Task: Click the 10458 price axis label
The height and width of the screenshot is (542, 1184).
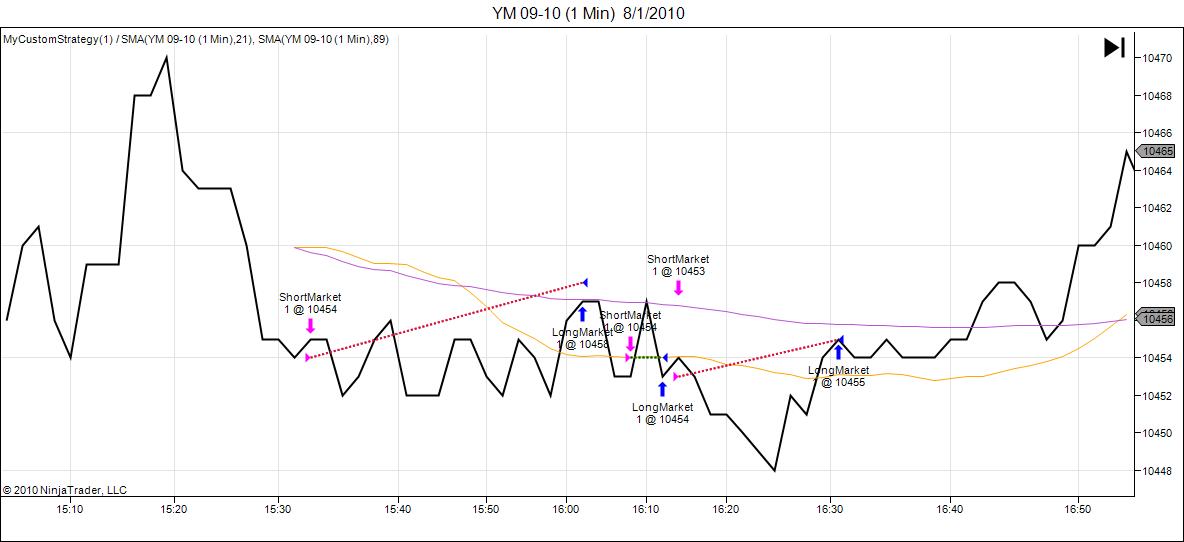Action: coord(1158,283)
